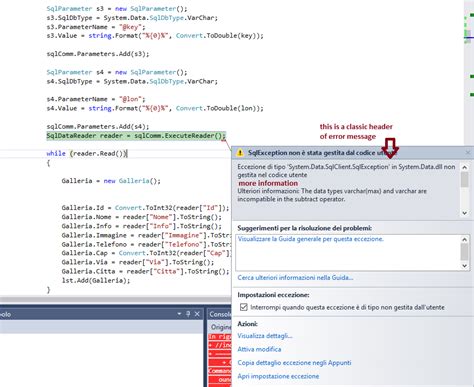Click the 'Galleria.Via = reader["Via"]' line

coord(138,262)
